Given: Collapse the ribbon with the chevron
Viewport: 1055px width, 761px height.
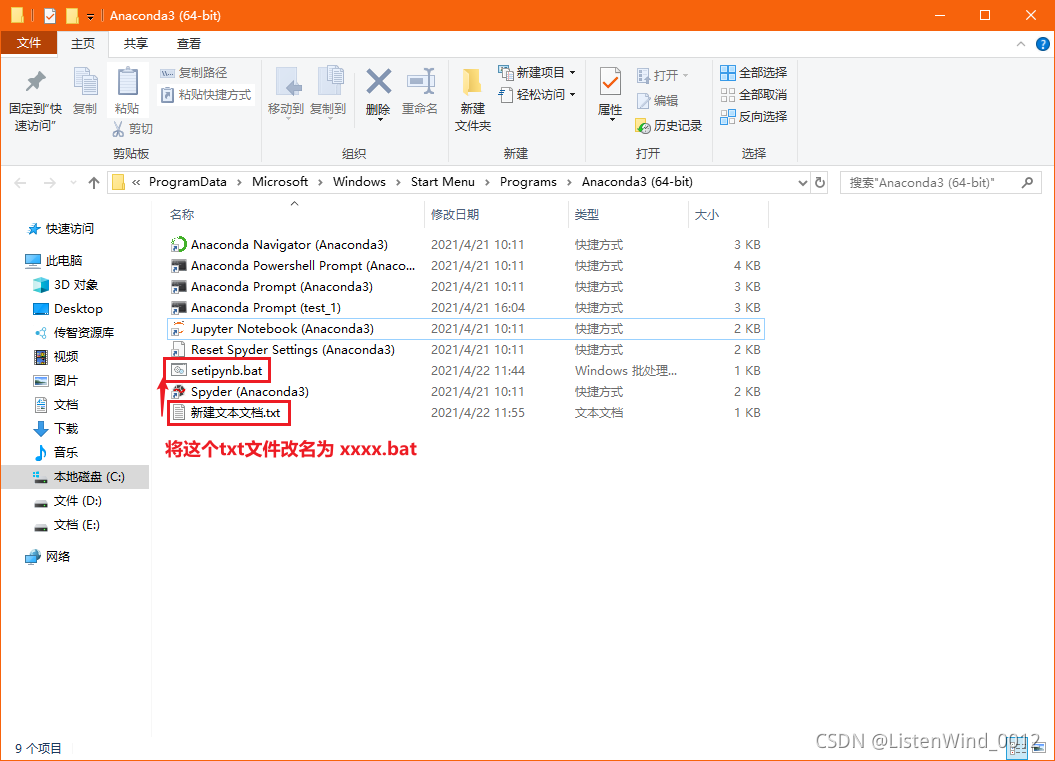Looking at the screenshot, I should pos(1021,44).
